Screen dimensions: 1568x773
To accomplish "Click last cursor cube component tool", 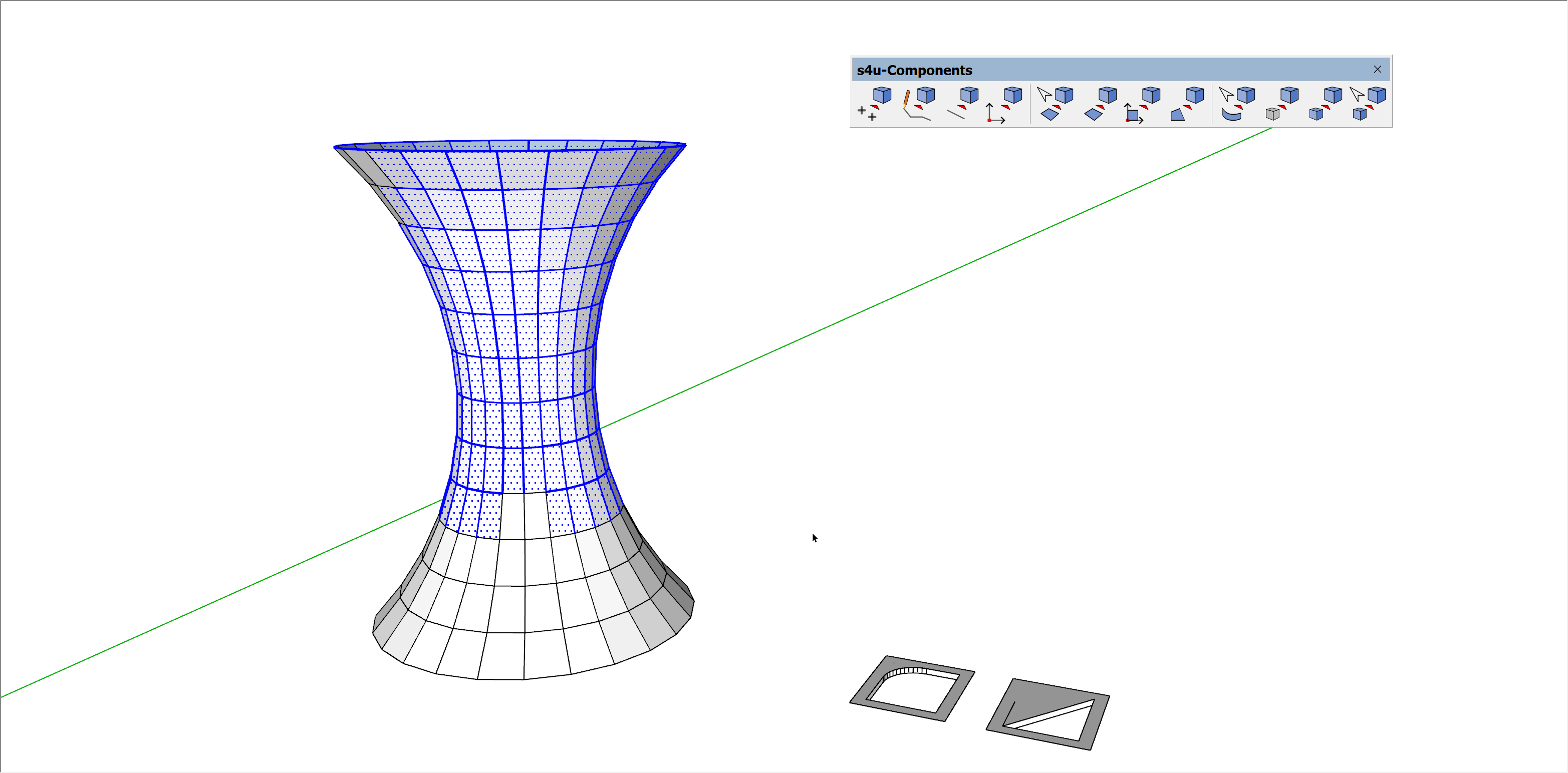I will point(1368,104).
